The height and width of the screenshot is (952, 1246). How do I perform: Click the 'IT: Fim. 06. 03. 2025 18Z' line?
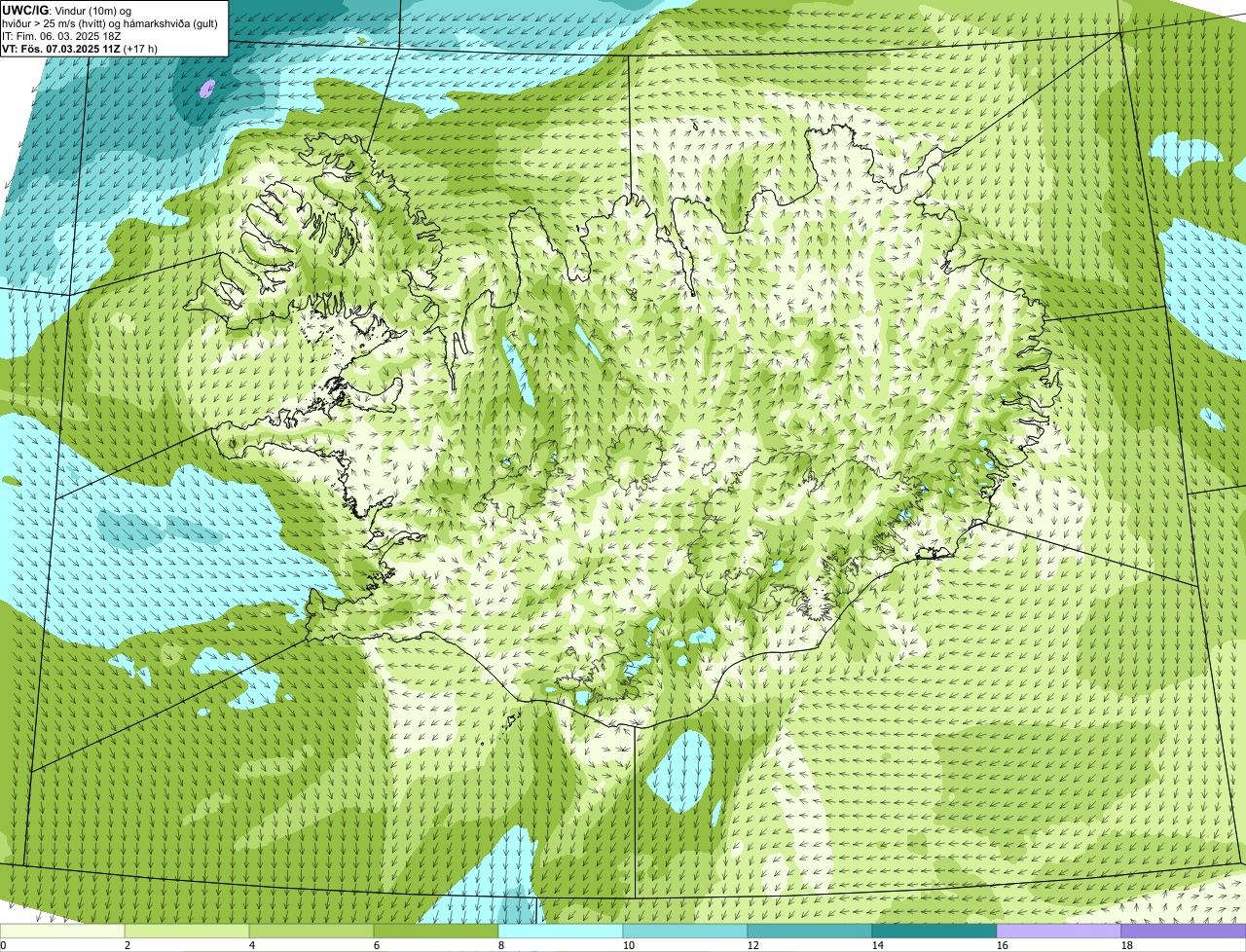coord(62,35)
